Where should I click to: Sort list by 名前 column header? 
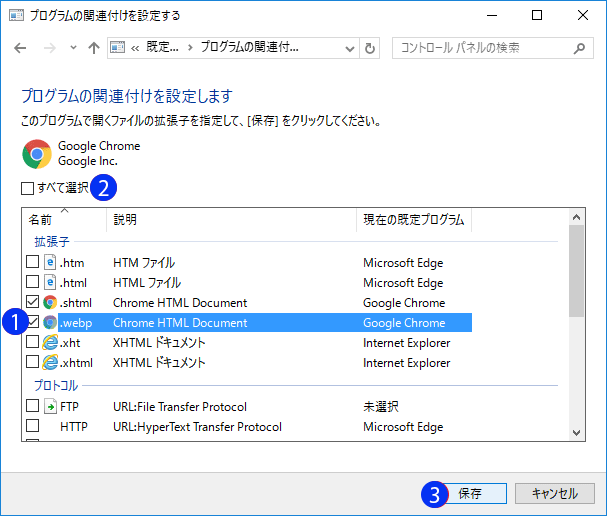pos(64,220)
